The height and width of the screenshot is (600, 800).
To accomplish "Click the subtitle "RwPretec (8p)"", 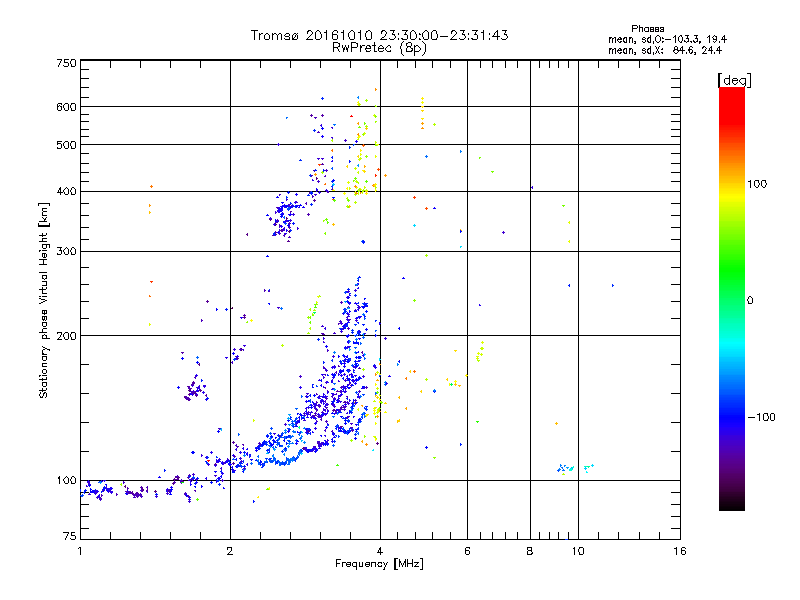I will click(x=379, y=48).
